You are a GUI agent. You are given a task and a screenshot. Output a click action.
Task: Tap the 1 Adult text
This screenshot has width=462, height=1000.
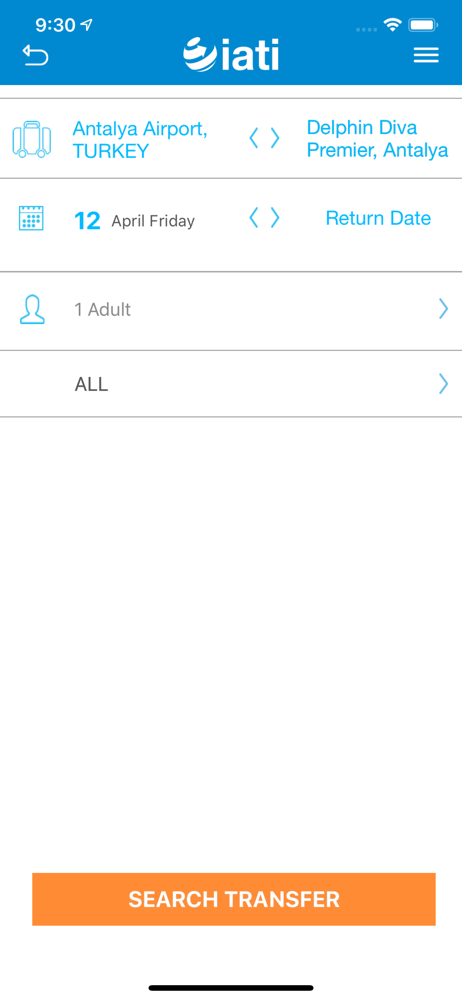pyautogui.click(x=103, y=310)
